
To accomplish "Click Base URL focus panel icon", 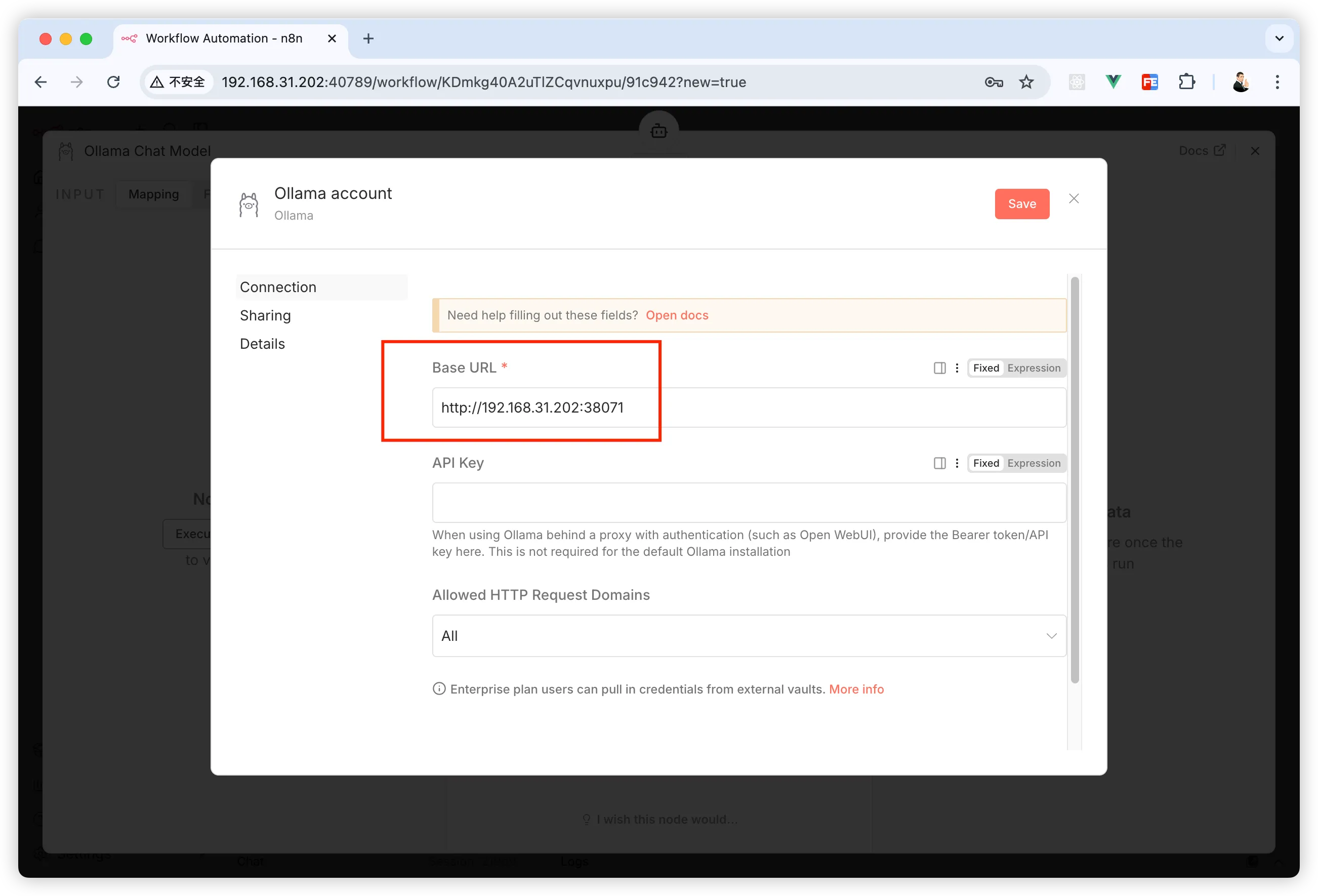I will point(939,368).
